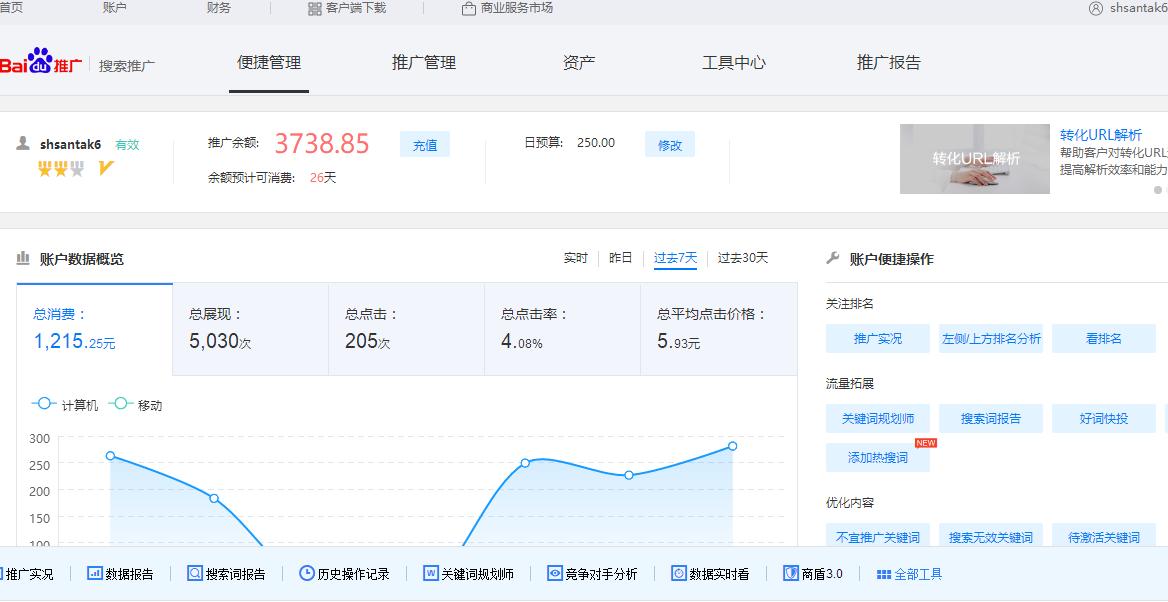The image size is (1168, 602).
Task: Click the 充值 button to recharge balance
Action: pyautogui.click(x=424, y=144)
